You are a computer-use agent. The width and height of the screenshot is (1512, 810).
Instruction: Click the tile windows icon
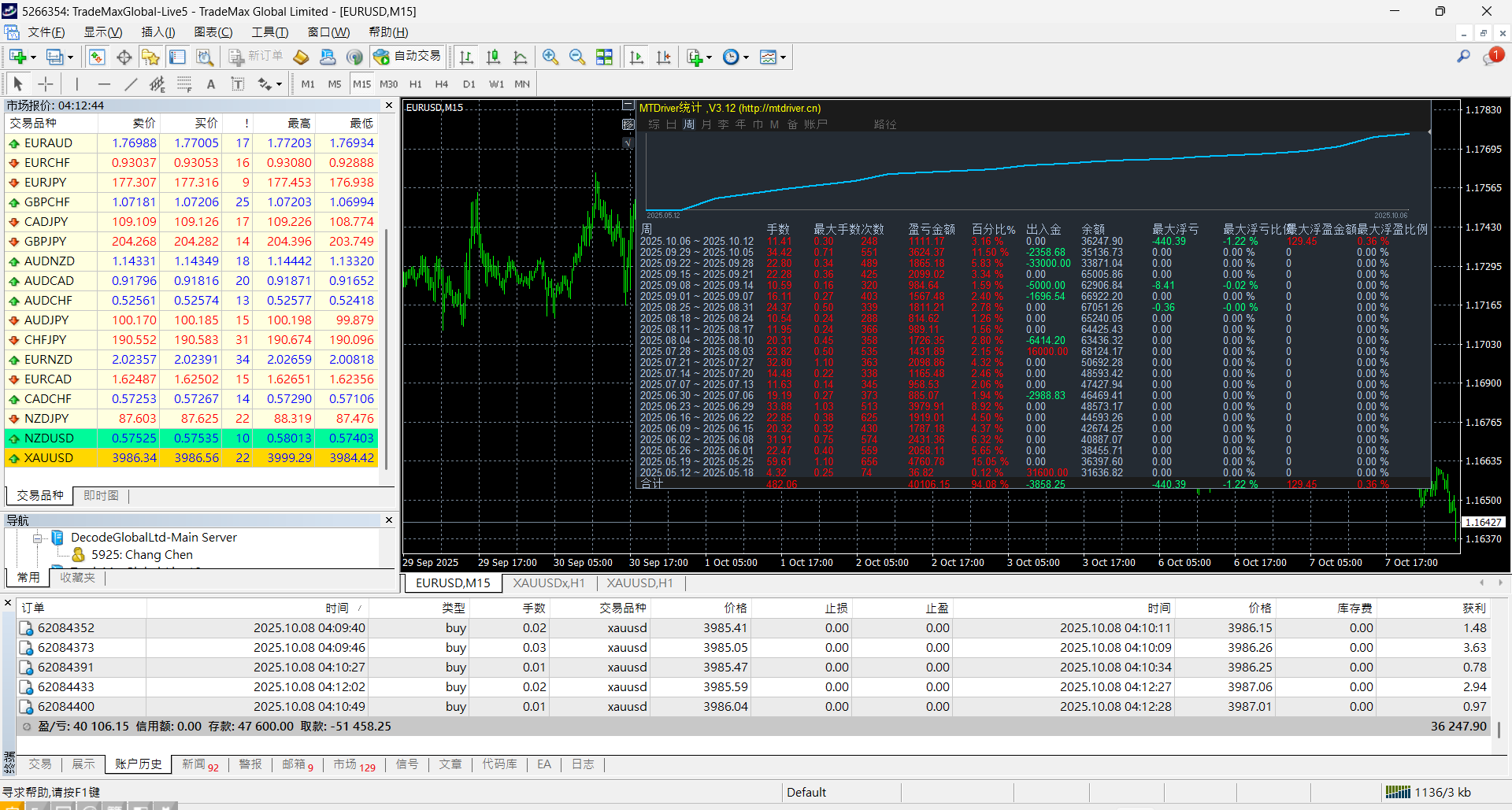[604, 57]
